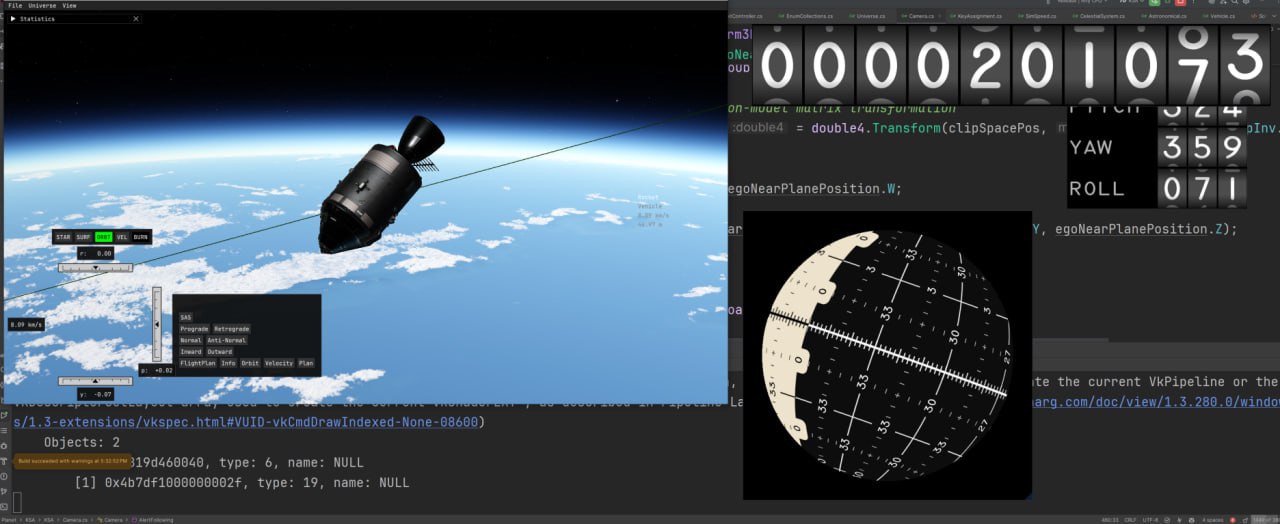Click the yaw slider near bottom
Viewport: 1280px width, 524px height.
[95, 381]
